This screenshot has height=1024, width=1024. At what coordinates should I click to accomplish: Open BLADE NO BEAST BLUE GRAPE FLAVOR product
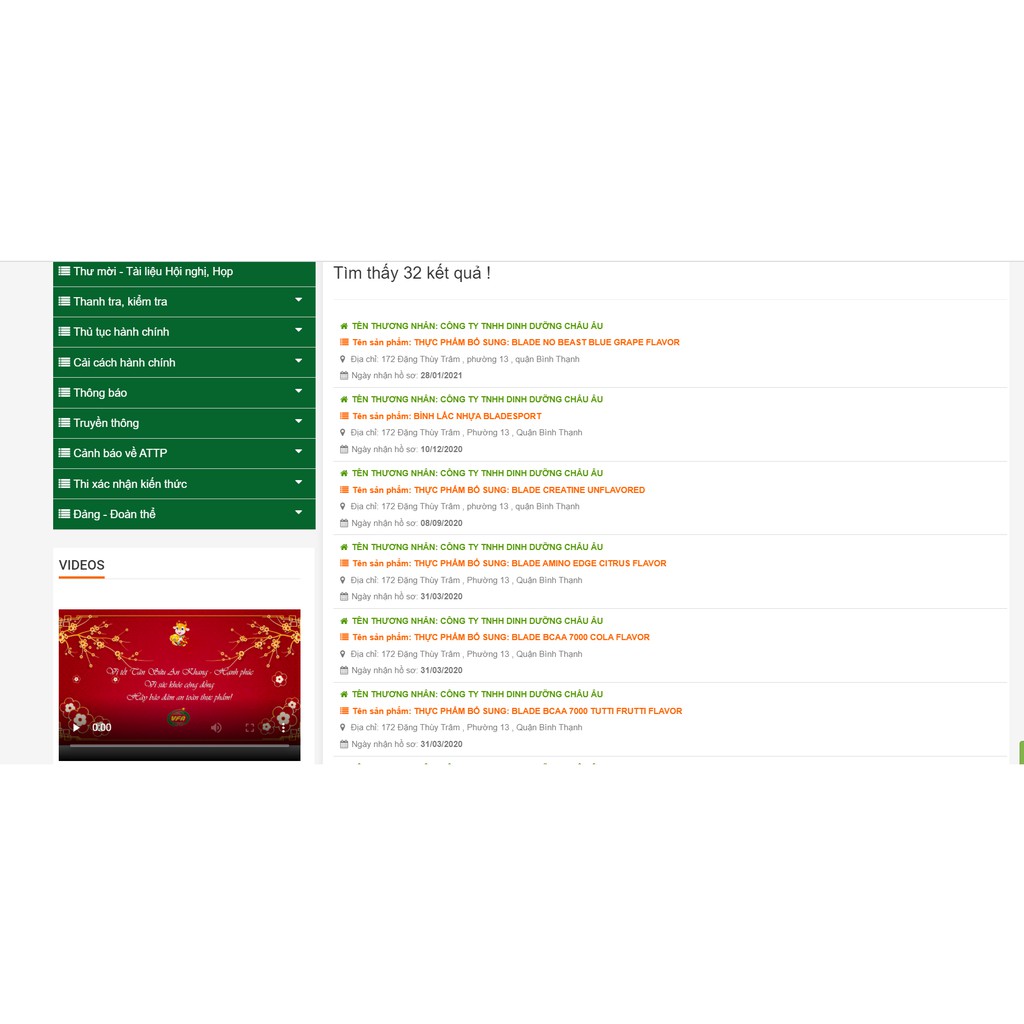coord(516,342)
